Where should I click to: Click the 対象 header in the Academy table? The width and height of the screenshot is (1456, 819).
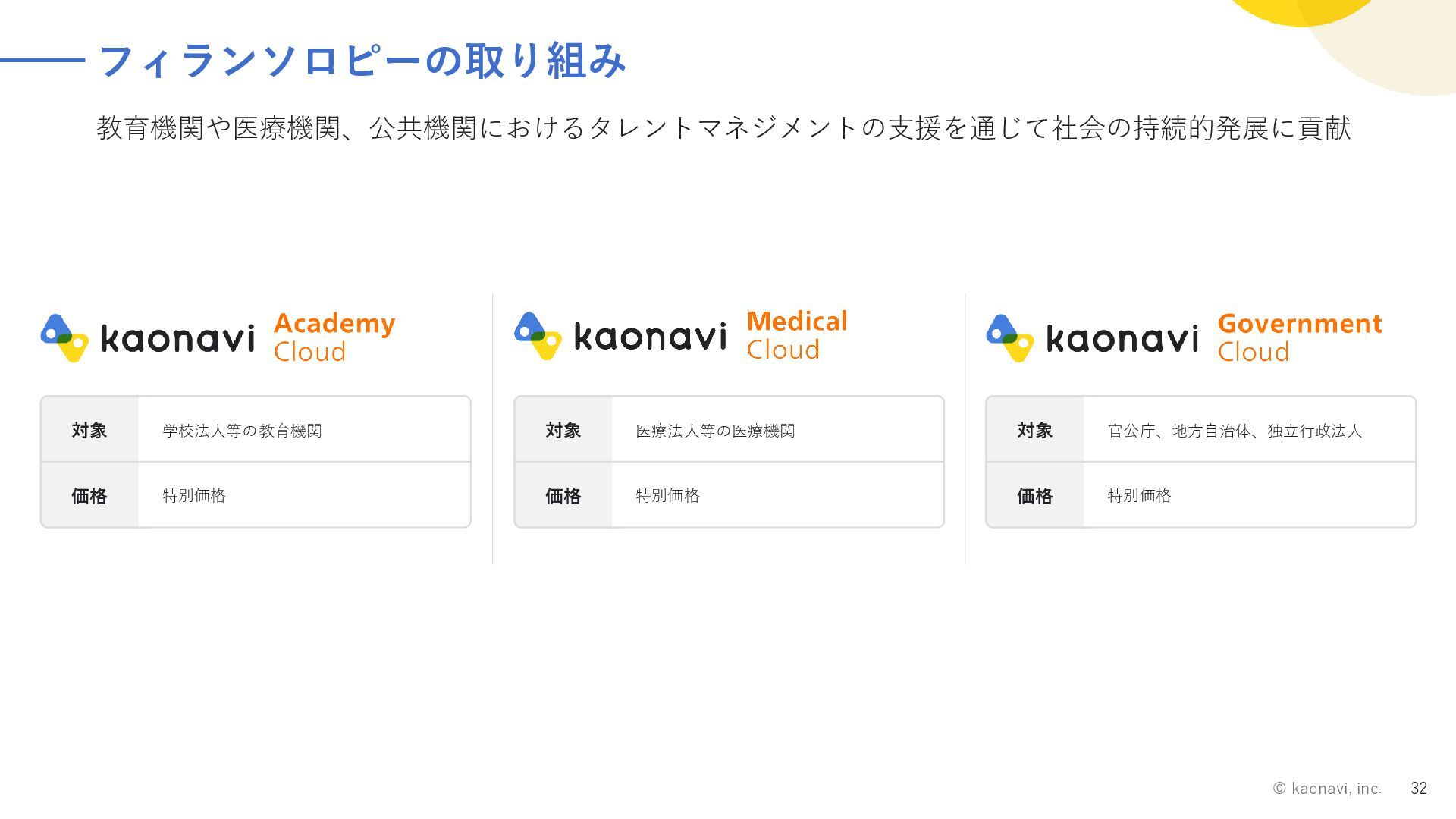[89, 430]
